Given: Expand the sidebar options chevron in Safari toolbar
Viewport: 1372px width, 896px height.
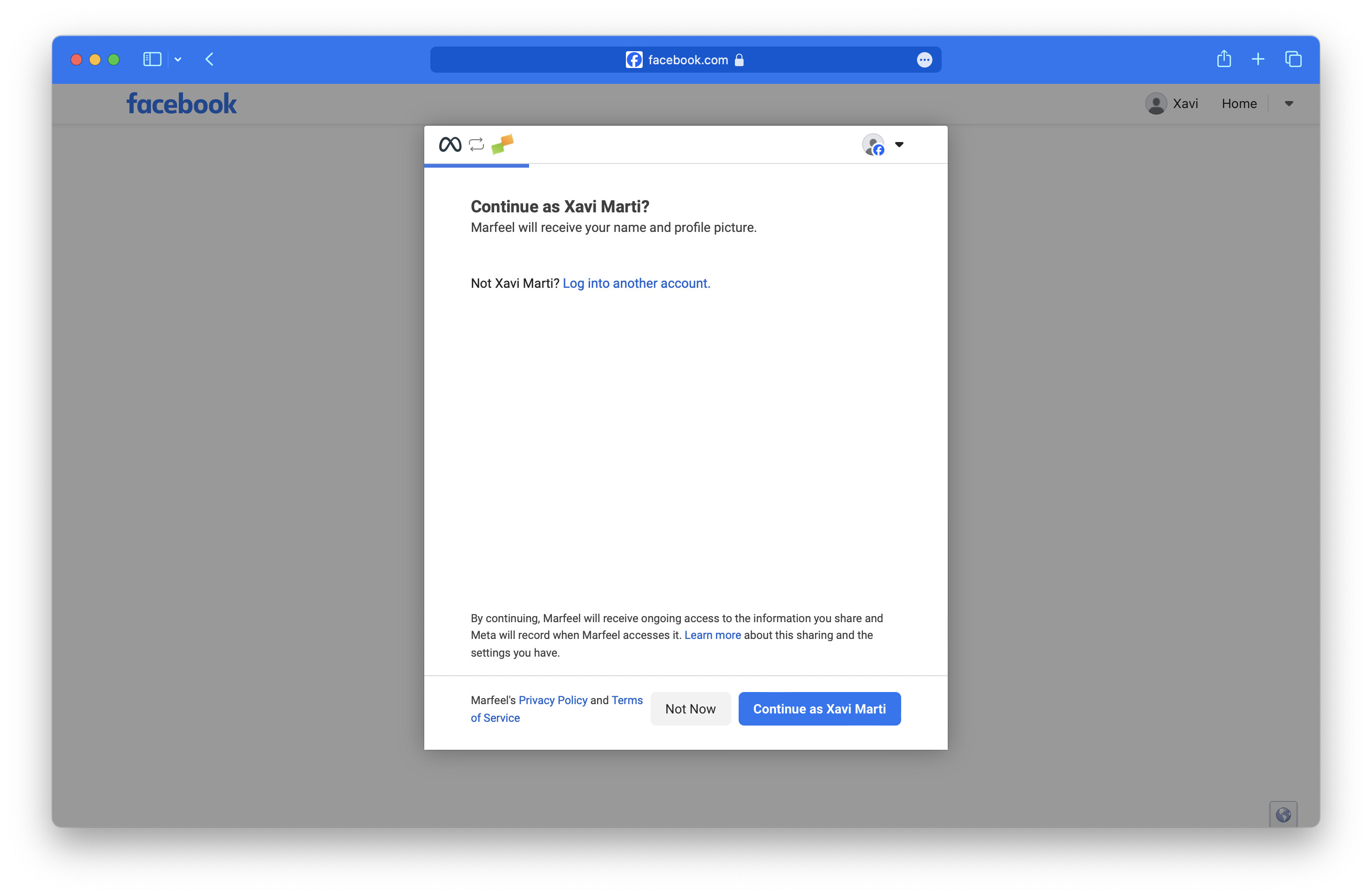Looking at the screenshot, I should click(177, 60).
